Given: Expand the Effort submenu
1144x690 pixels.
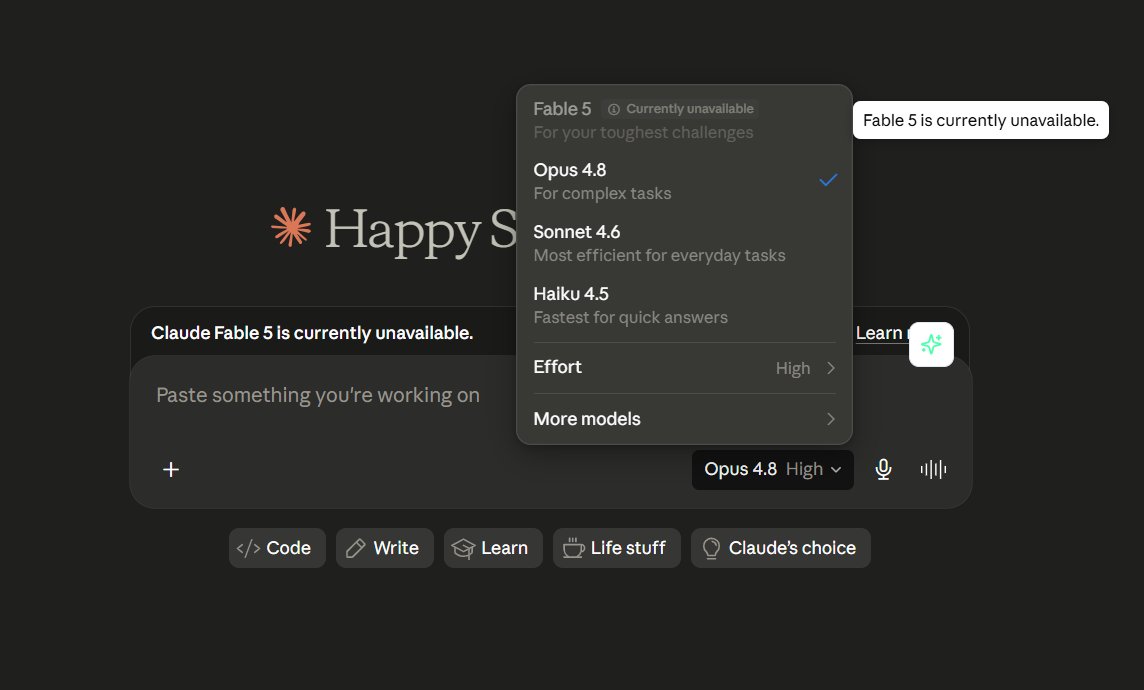Looking at the screenshot, I should (x=684, y=368).
